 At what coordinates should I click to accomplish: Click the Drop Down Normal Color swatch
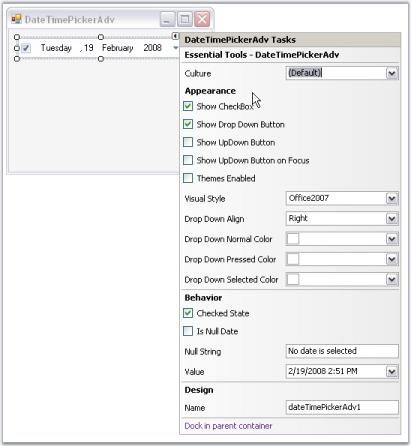tap(293, 239)
